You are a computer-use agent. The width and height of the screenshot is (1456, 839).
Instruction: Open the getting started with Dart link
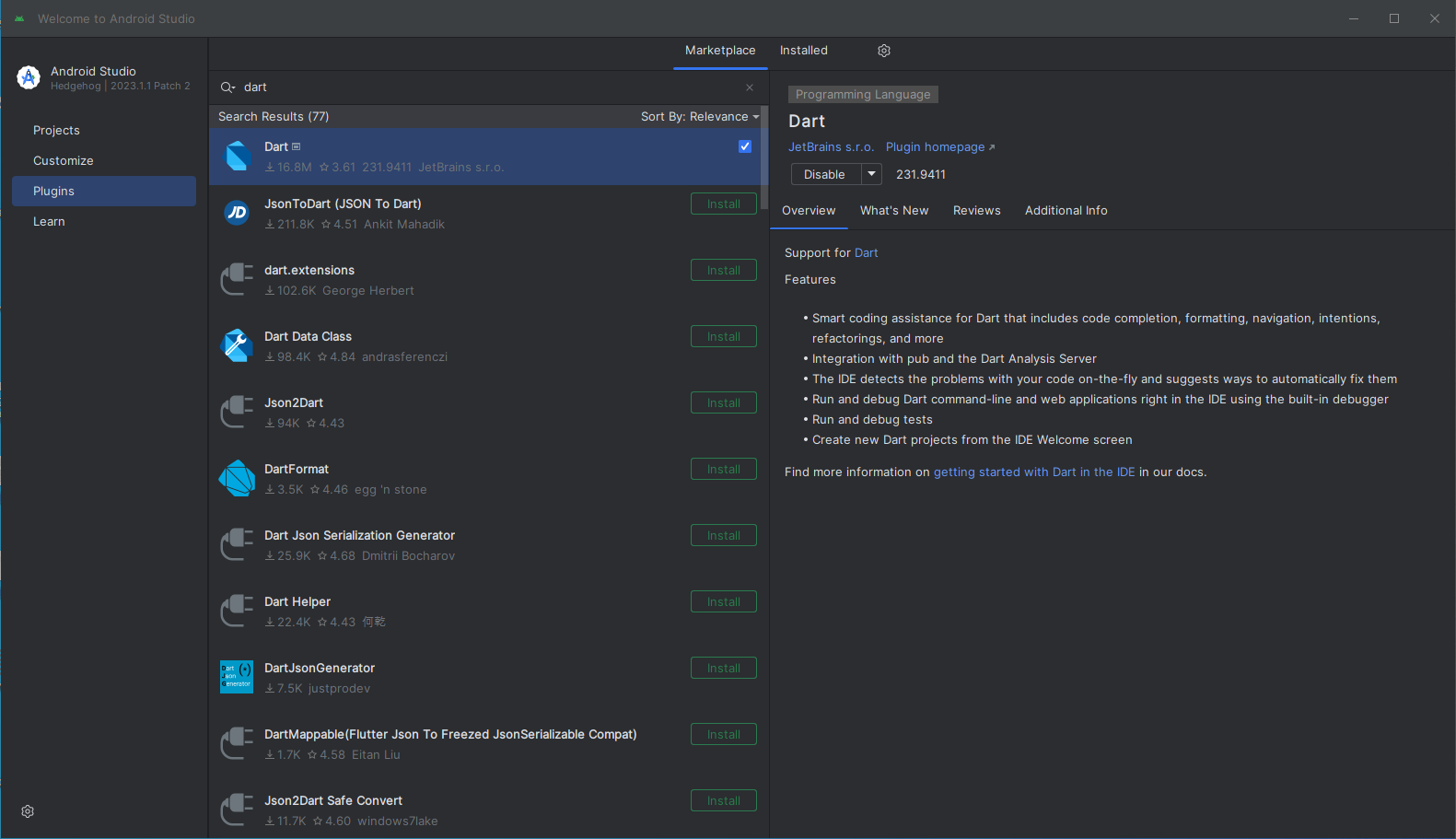click(1034, 472)
